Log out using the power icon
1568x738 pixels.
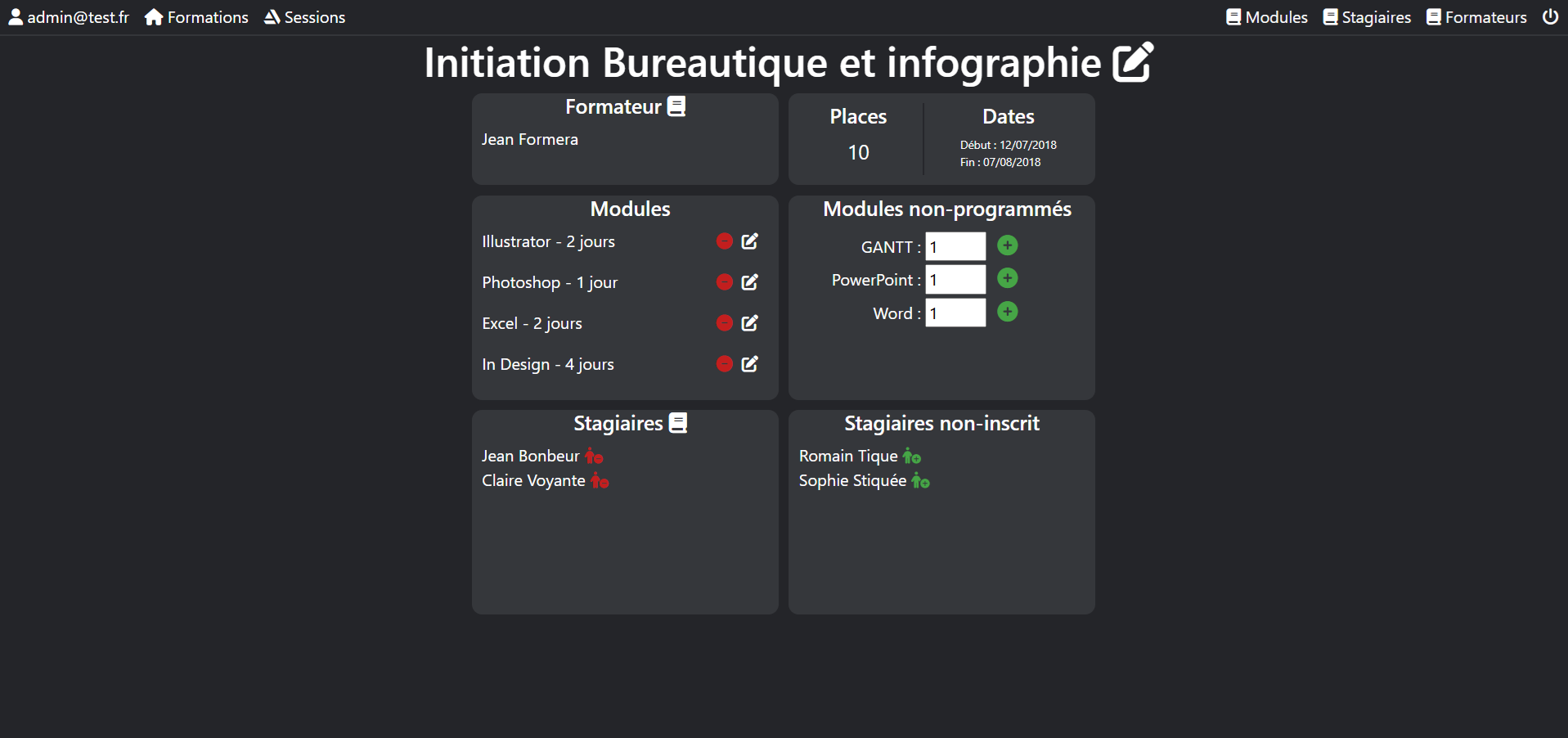point(1551,16)
